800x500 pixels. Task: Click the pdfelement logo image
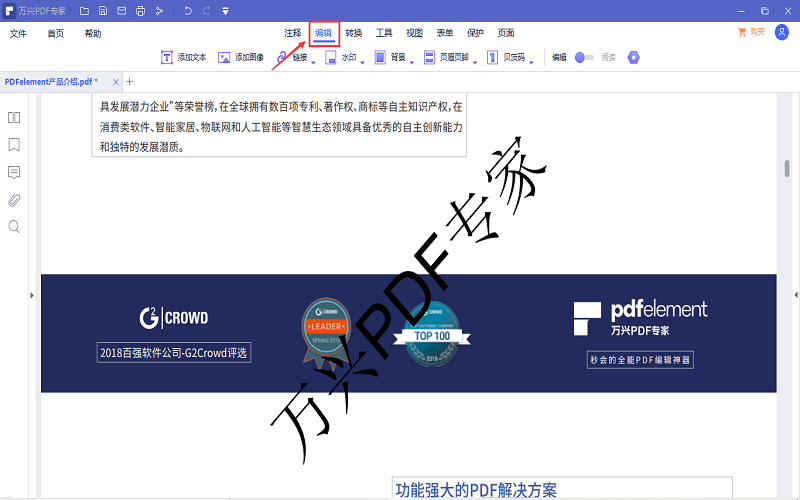coord(640,318)
